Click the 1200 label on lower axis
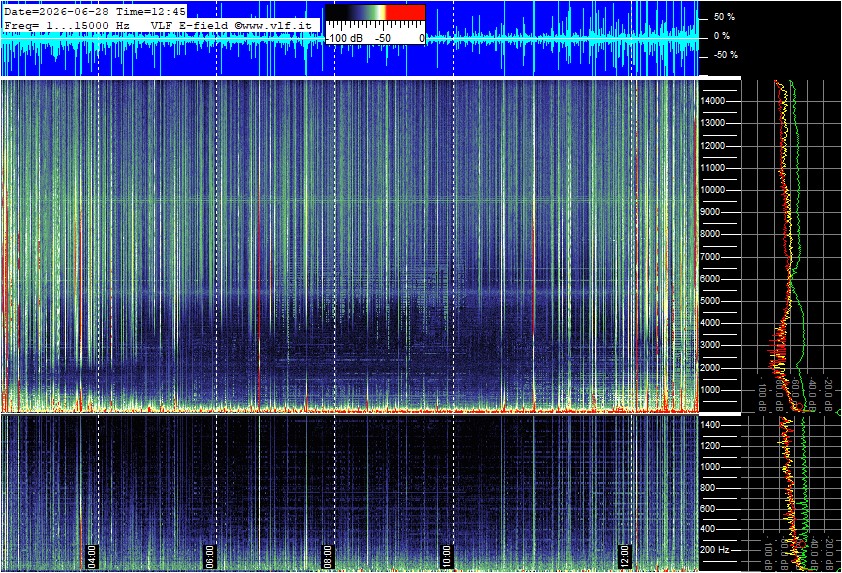This screenshot has width=842, height=573. (710, 446)
